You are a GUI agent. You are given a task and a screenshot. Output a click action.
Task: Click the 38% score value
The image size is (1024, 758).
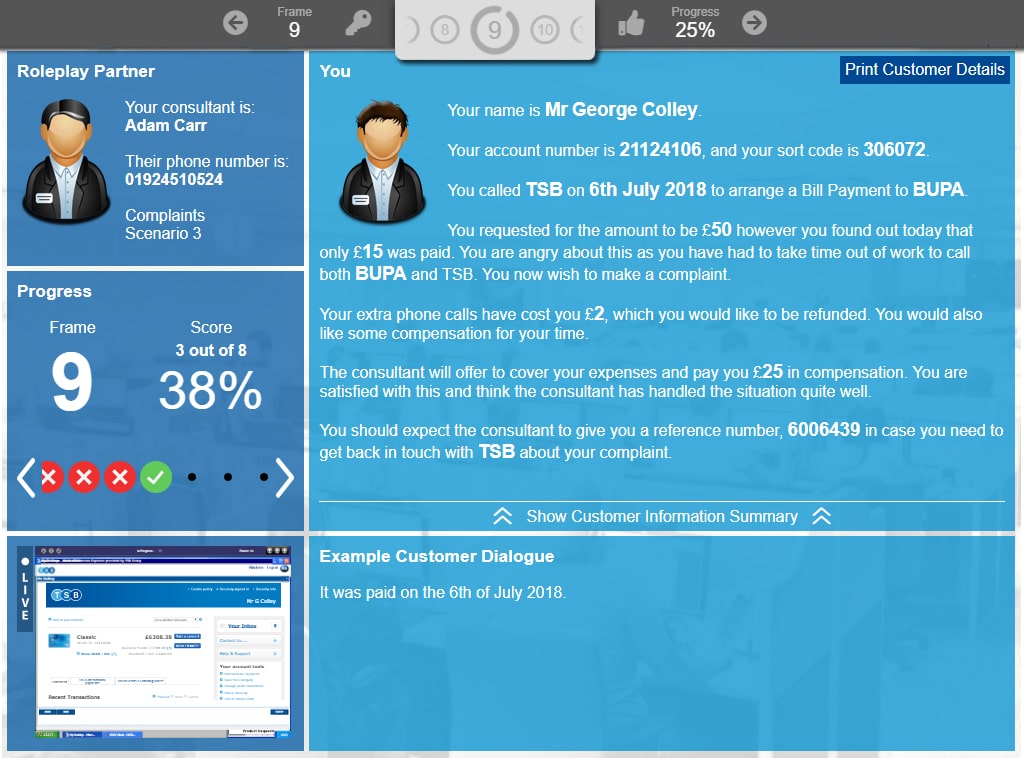[210, 390]
